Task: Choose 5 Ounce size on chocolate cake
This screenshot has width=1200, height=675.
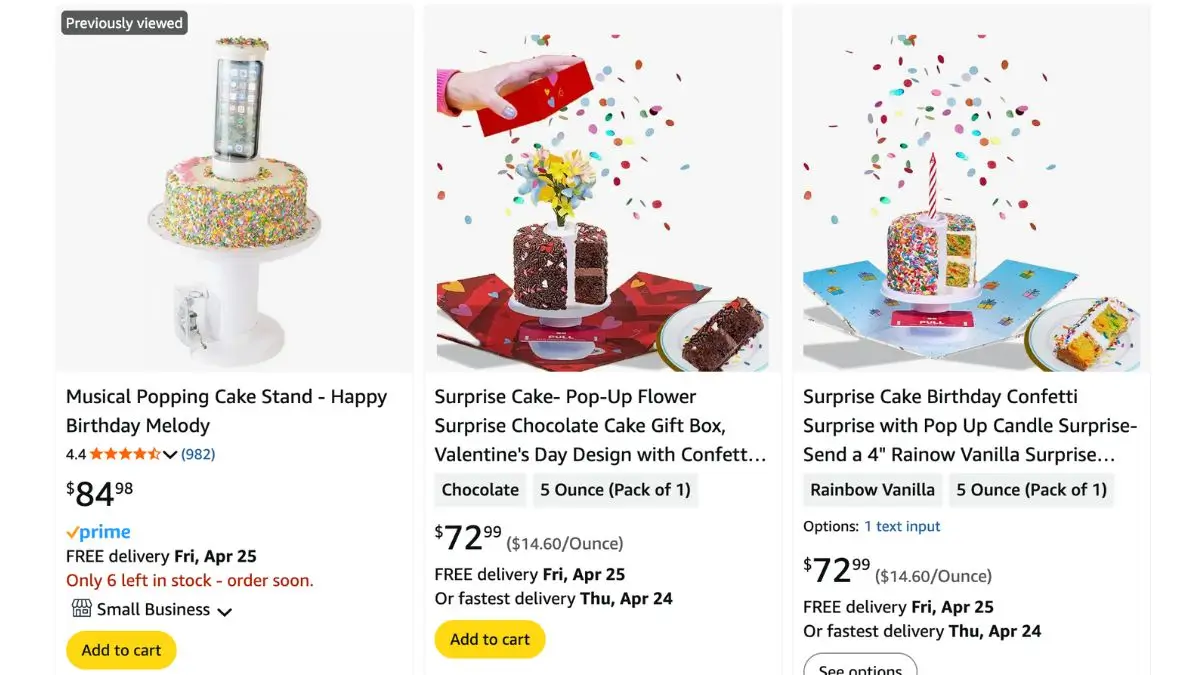Action: click(x=615, y=490)
